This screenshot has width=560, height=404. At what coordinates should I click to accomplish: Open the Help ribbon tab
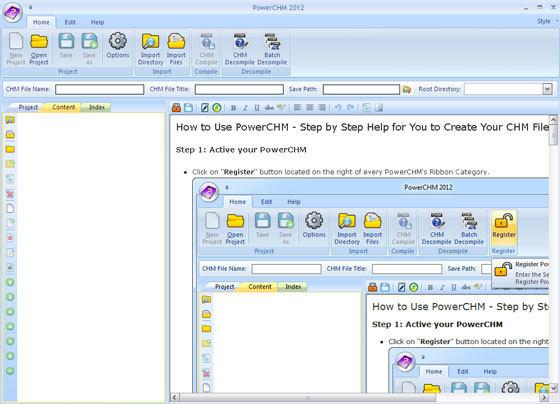coord(97,22)
